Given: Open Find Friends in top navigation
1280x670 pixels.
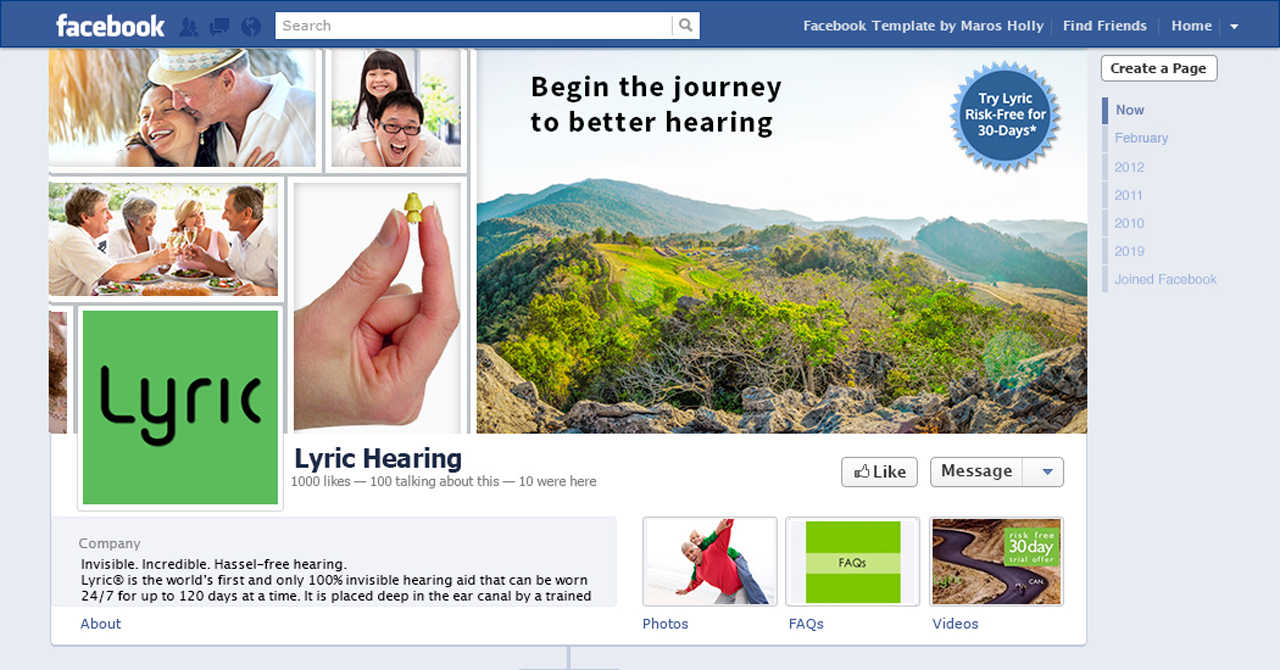Looking at the screenshot, I should click(1104, 26).
